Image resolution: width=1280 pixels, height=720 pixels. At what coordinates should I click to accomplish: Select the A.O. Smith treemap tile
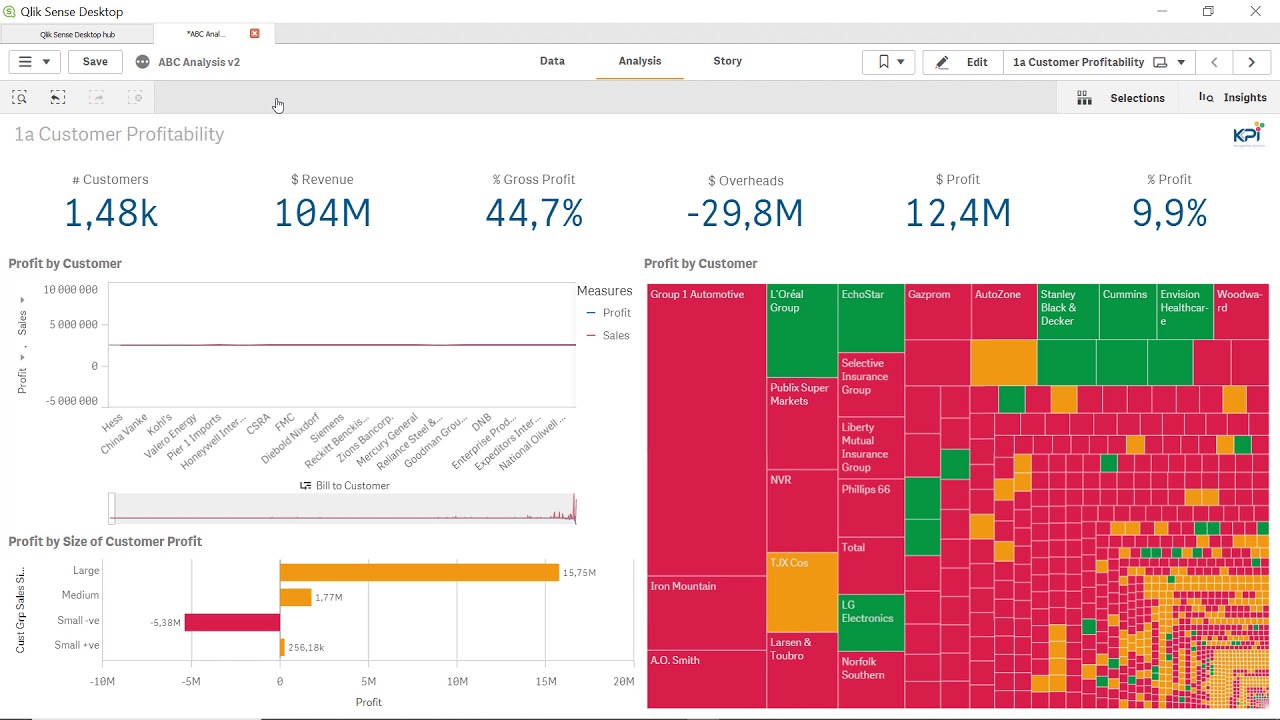(706, 680)
